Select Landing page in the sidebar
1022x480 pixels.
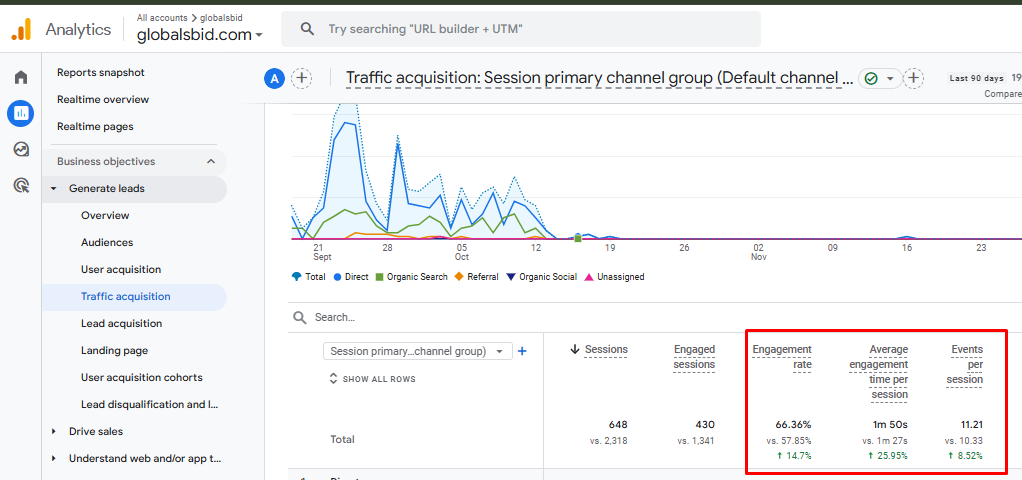point(114,350)
